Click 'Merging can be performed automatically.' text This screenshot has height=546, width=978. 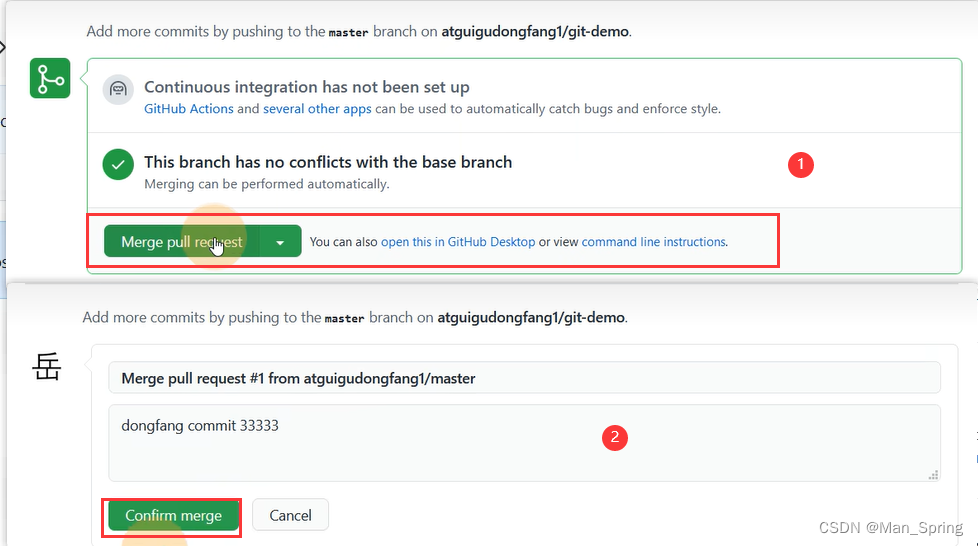[266, 184]
